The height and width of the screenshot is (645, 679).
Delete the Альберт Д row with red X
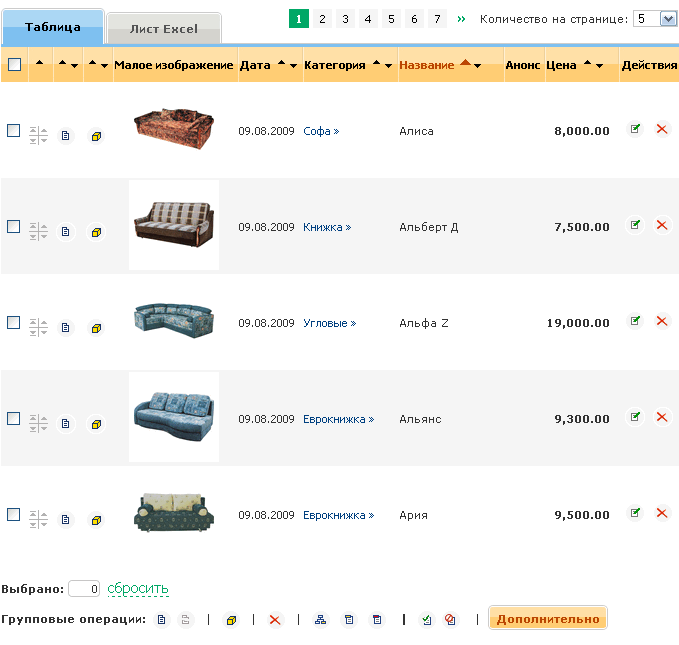661,225
